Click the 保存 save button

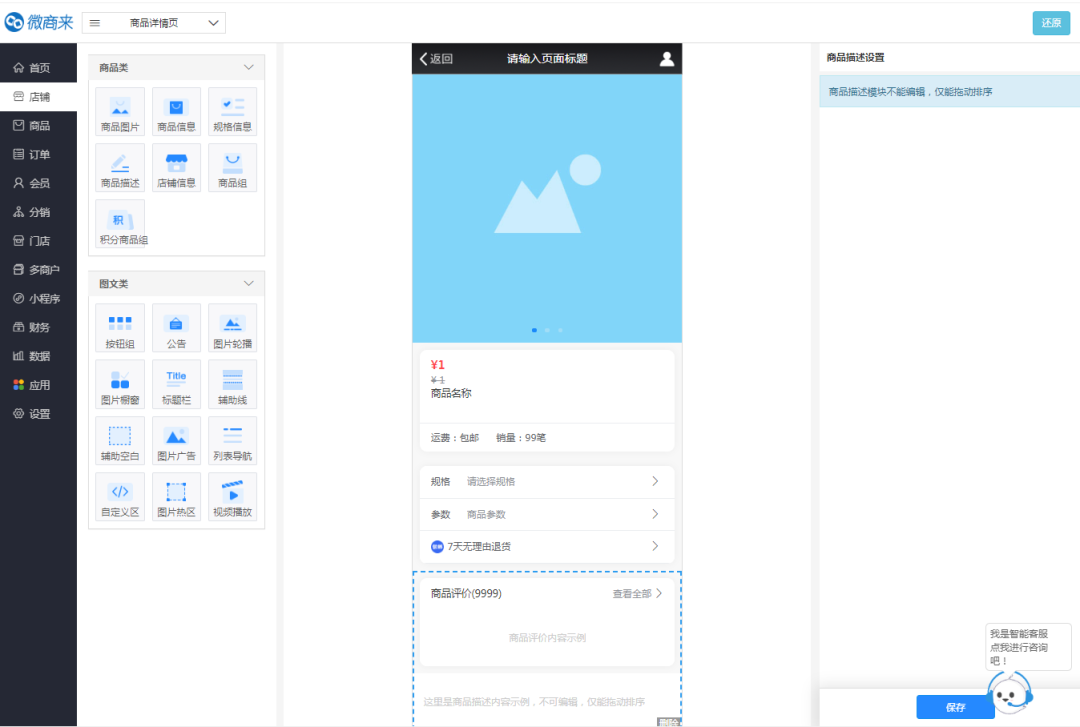click(955, 707)
